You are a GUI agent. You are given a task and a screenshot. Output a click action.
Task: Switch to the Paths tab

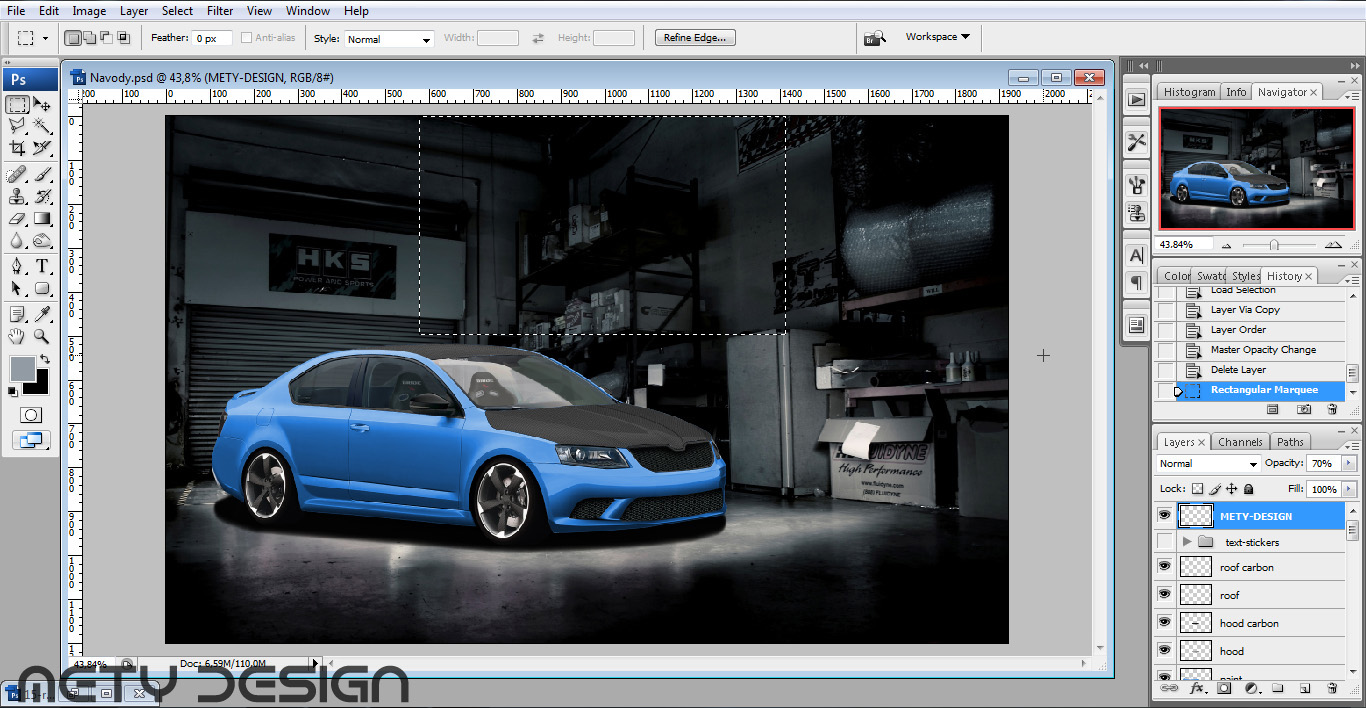click(1291, 442)
